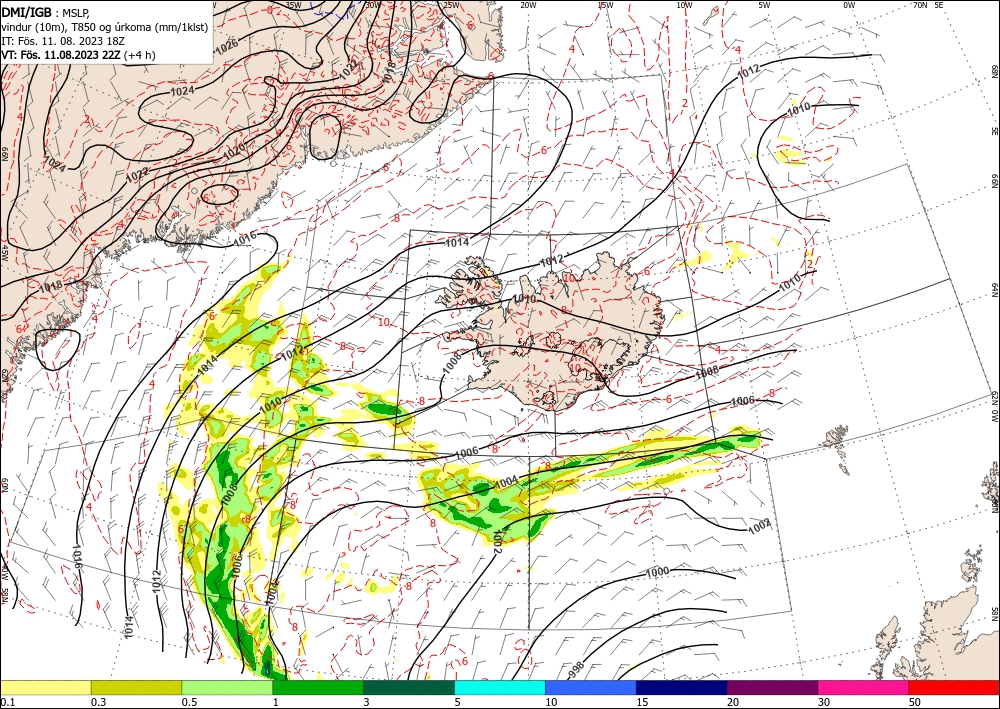Click the pale yellow 0.1 mm legend swatch

(x=45, y=687)
